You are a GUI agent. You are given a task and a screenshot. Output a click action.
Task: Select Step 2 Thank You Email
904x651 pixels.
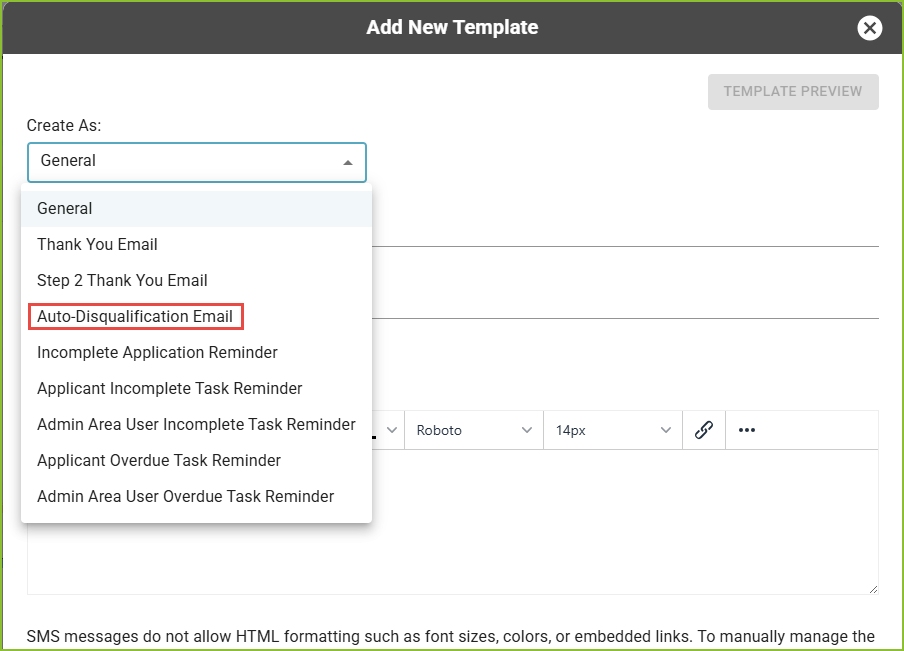tap(122, 281)
